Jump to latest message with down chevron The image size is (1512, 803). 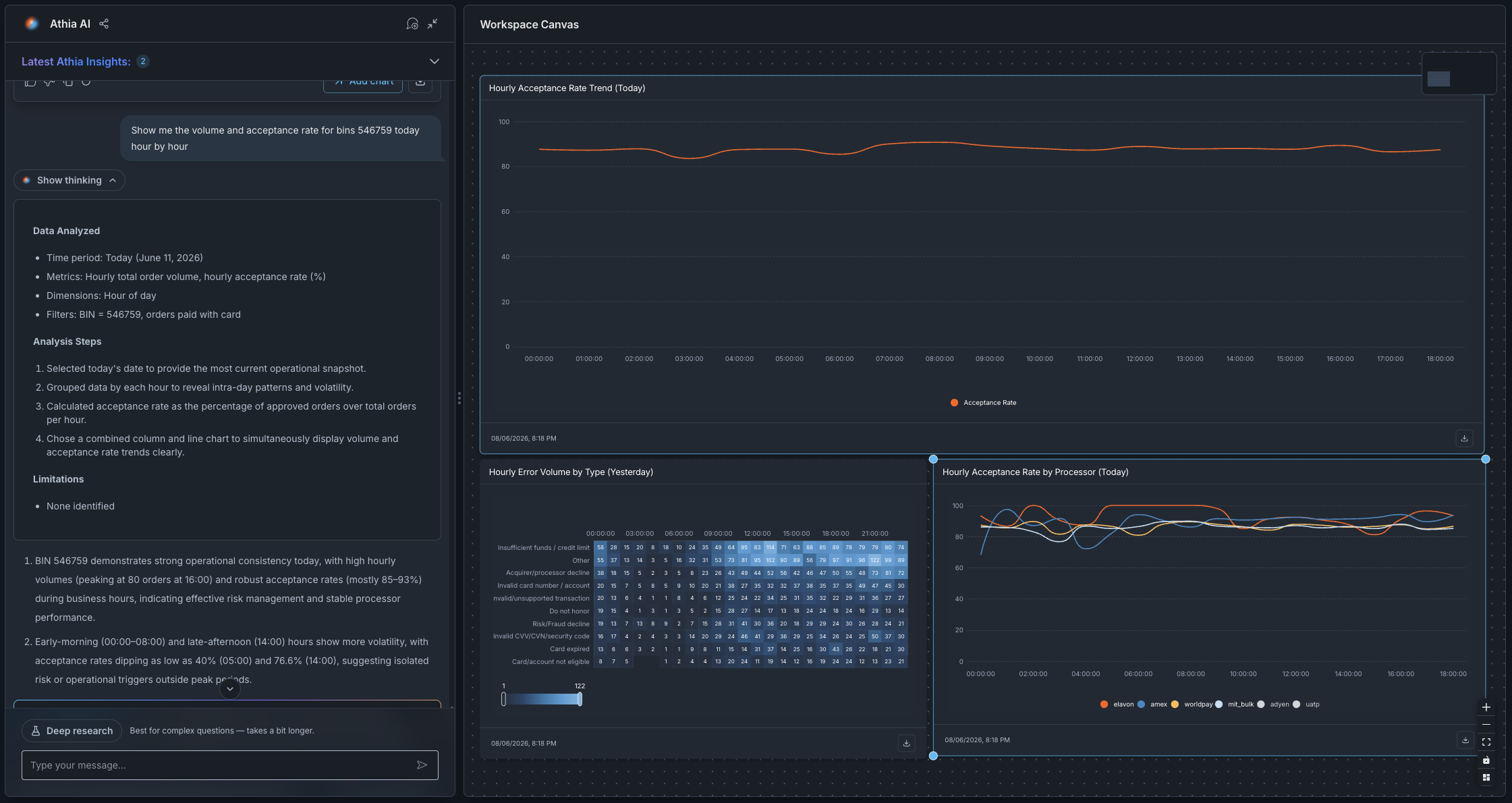230,689
